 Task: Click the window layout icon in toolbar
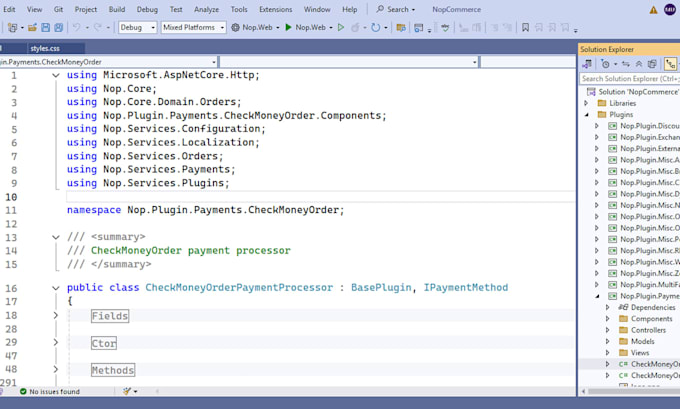pyautogui.click(x=418, y=27)
